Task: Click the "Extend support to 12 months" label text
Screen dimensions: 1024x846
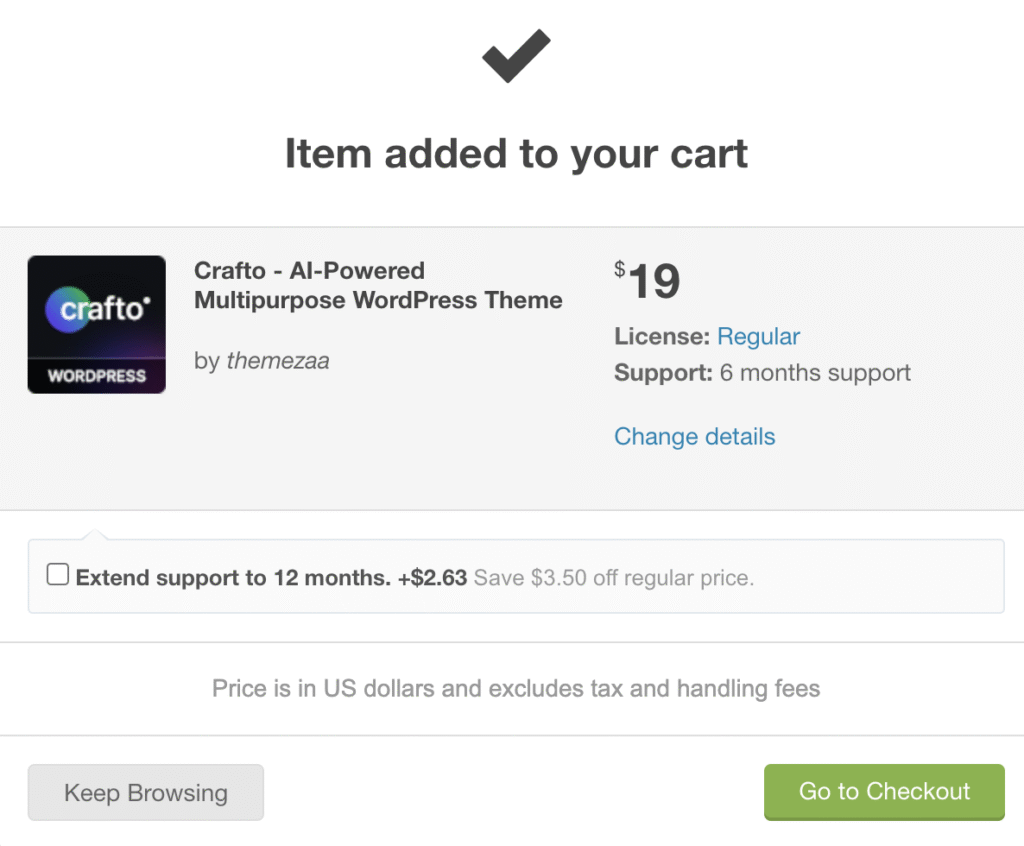Action: (x=233, y=577)
